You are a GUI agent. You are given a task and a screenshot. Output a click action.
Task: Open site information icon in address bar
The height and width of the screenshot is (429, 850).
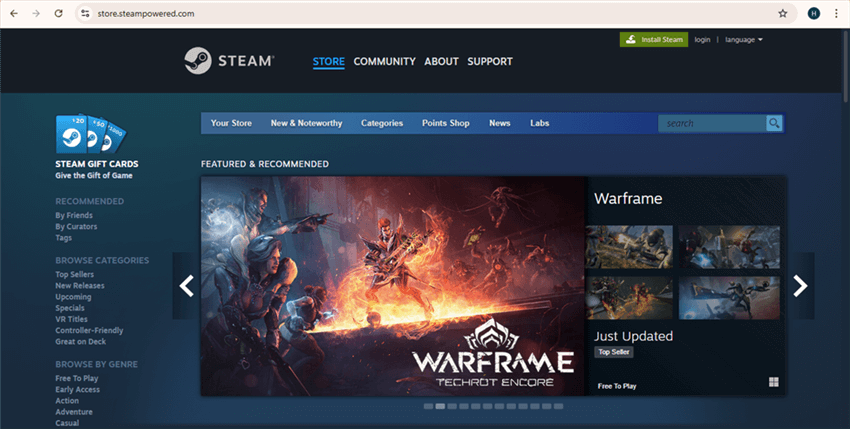[85, 14]
